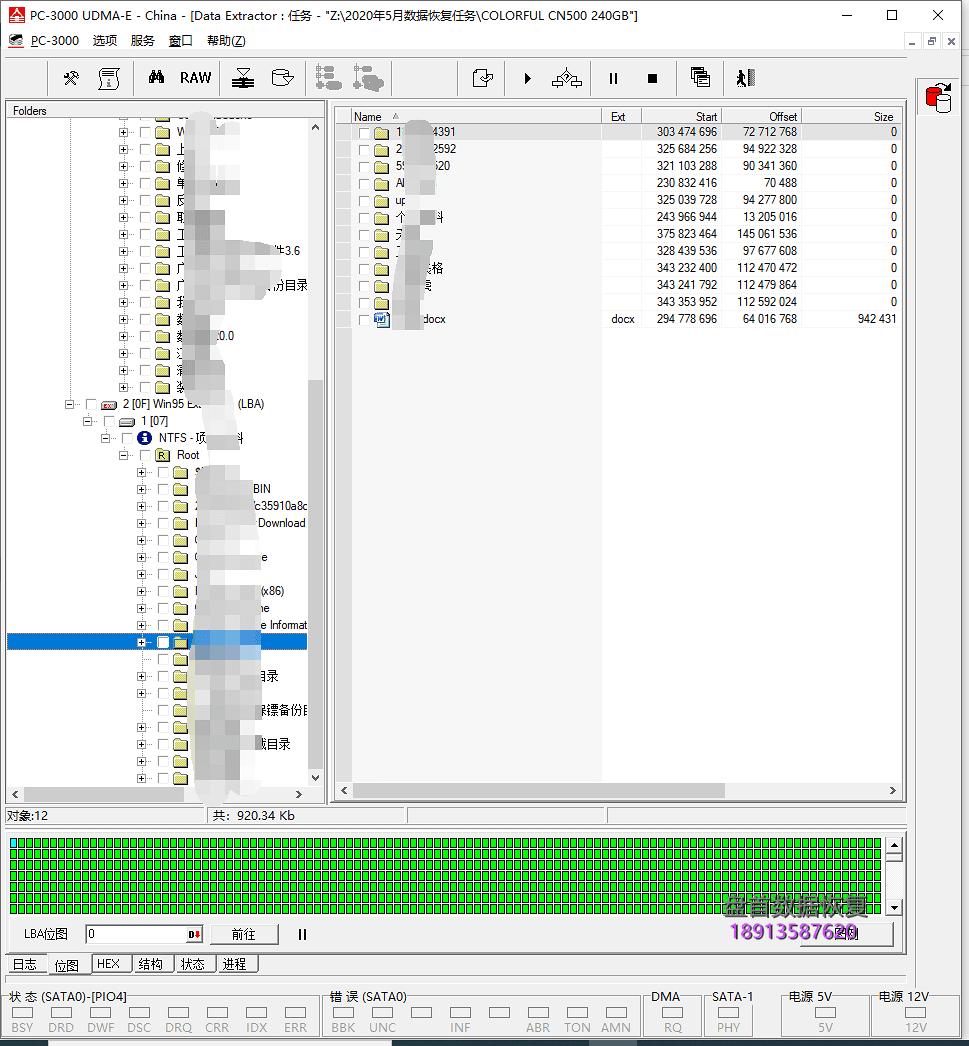969x1046 pixels.
Task: Click the Root folder R icon
Action: (x=163, y=455)
